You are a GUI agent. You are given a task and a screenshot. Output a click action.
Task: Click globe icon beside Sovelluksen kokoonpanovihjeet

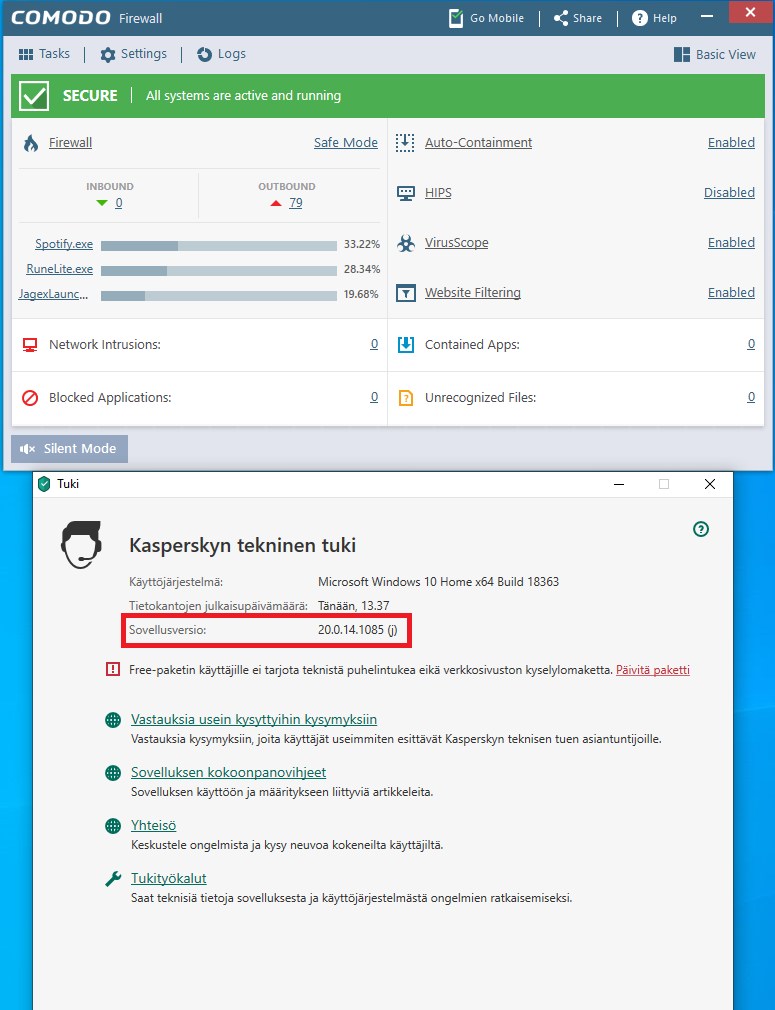[x=113, y=773]
